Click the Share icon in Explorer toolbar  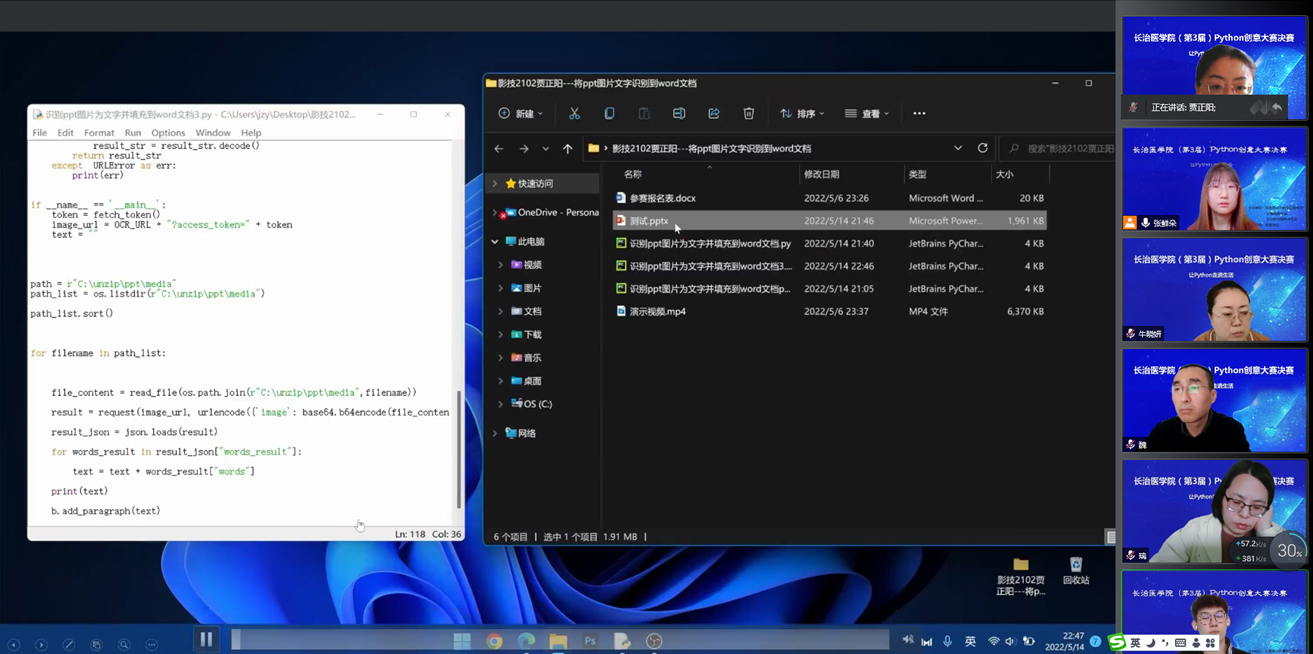[714, 114]
